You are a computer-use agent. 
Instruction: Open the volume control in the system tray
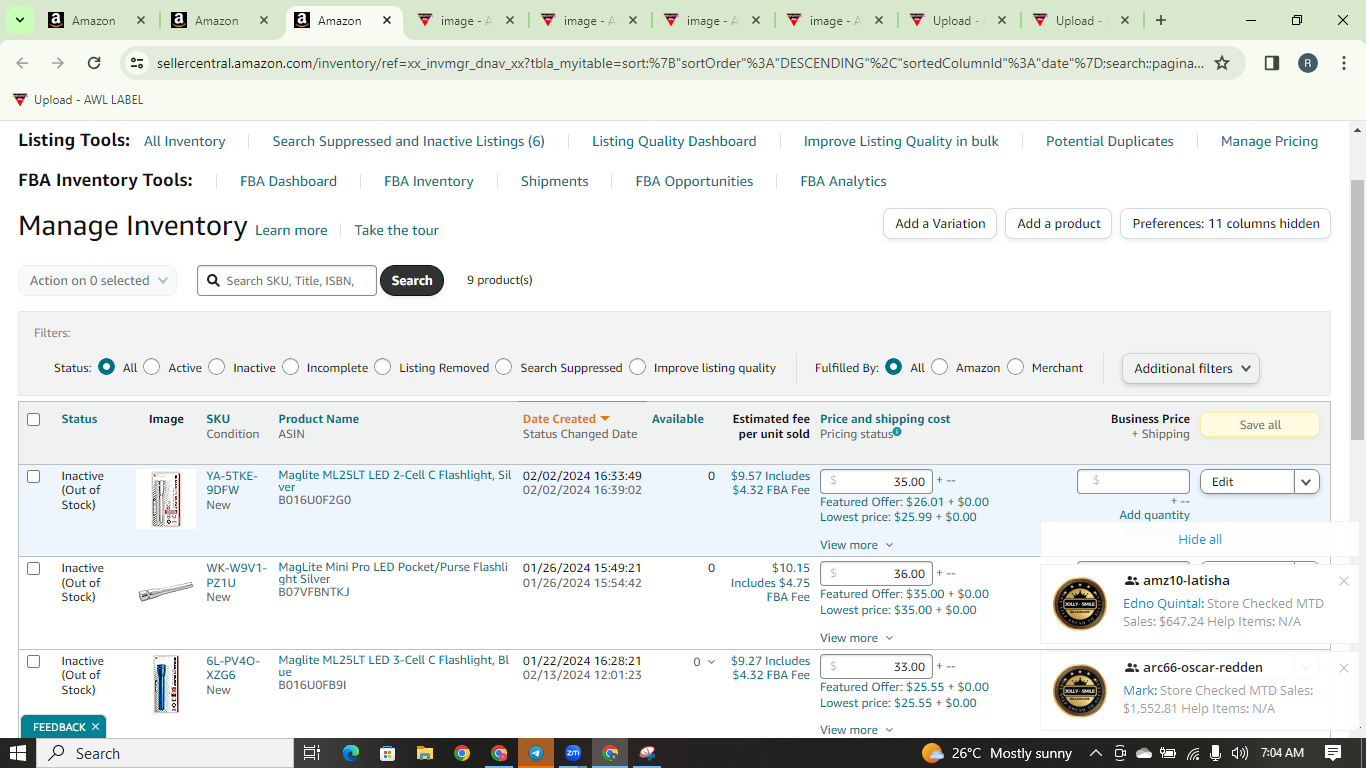click(x=1240, y=753)
